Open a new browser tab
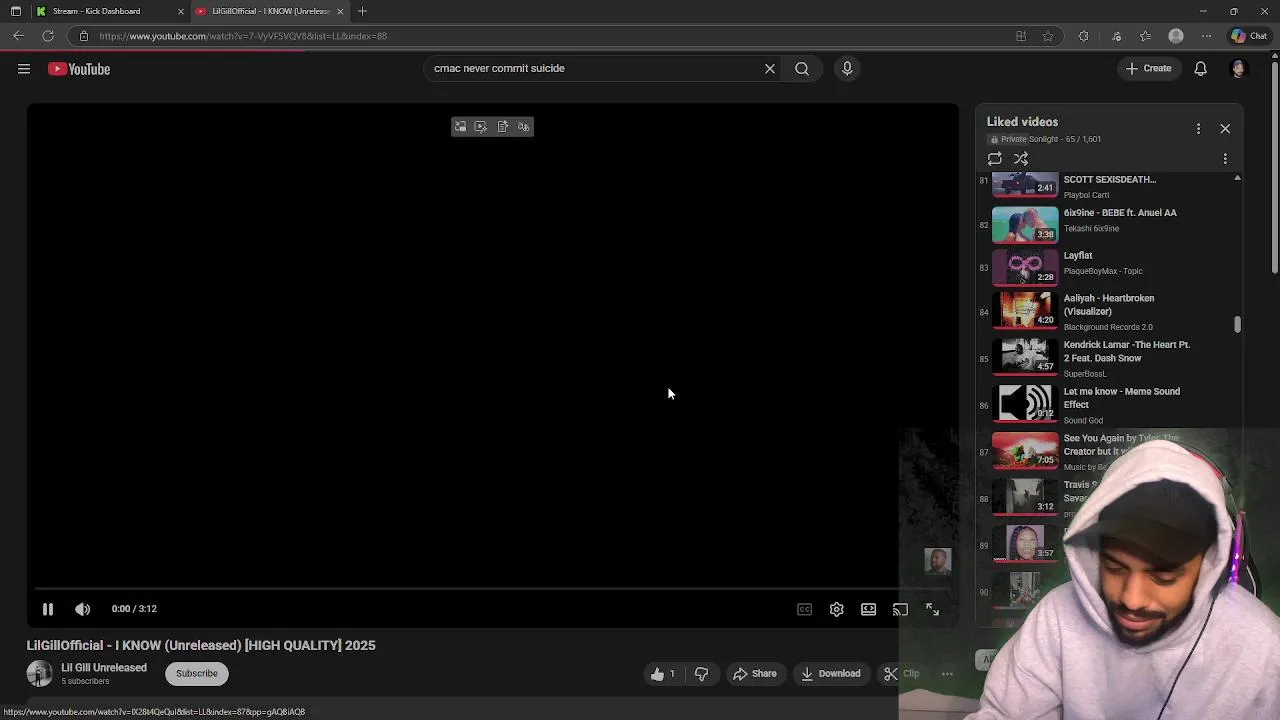Viewport: 1280px width, 720px height. 362,11
